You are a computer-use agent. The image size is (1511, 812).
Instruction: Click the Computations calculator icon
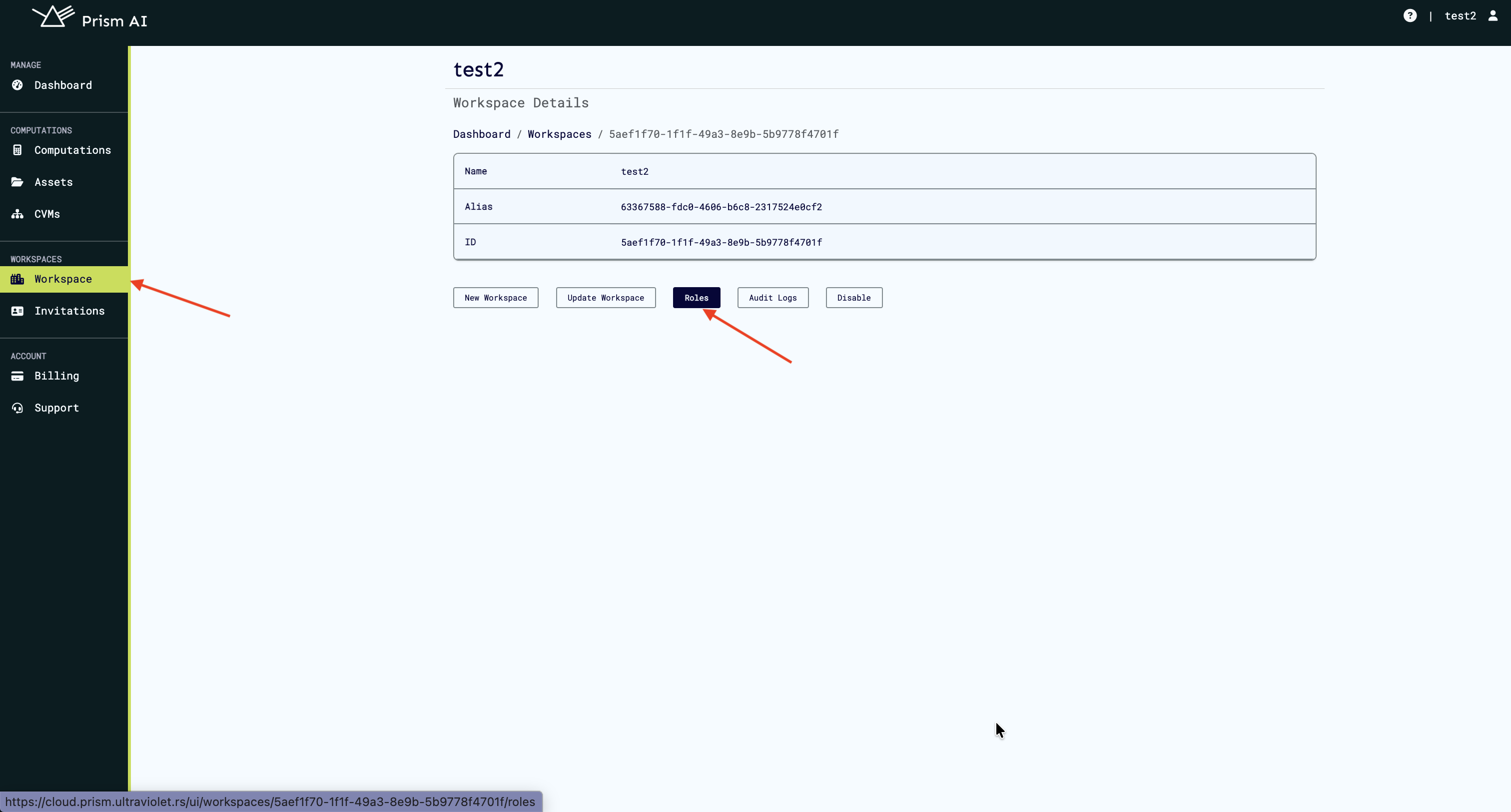(x=17, y=150)
